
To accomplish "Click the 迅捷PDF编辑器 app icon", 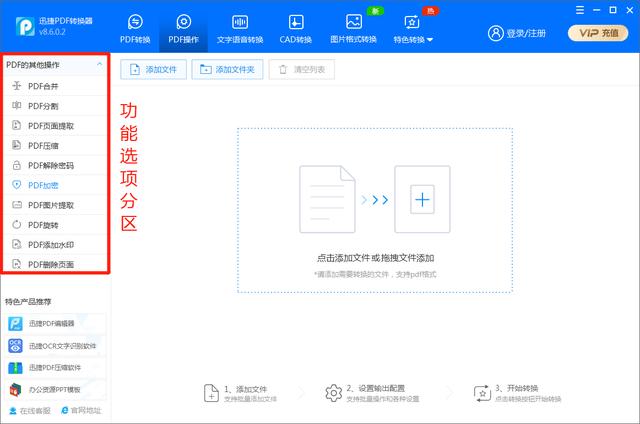I will (16, 324).
